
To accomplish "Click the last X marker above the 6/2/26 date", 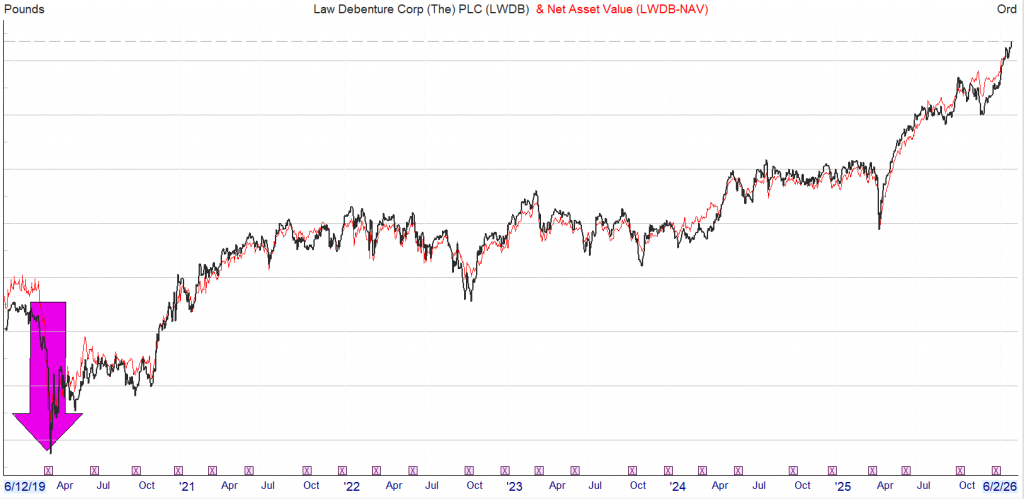I will click(x=995, y=469).
